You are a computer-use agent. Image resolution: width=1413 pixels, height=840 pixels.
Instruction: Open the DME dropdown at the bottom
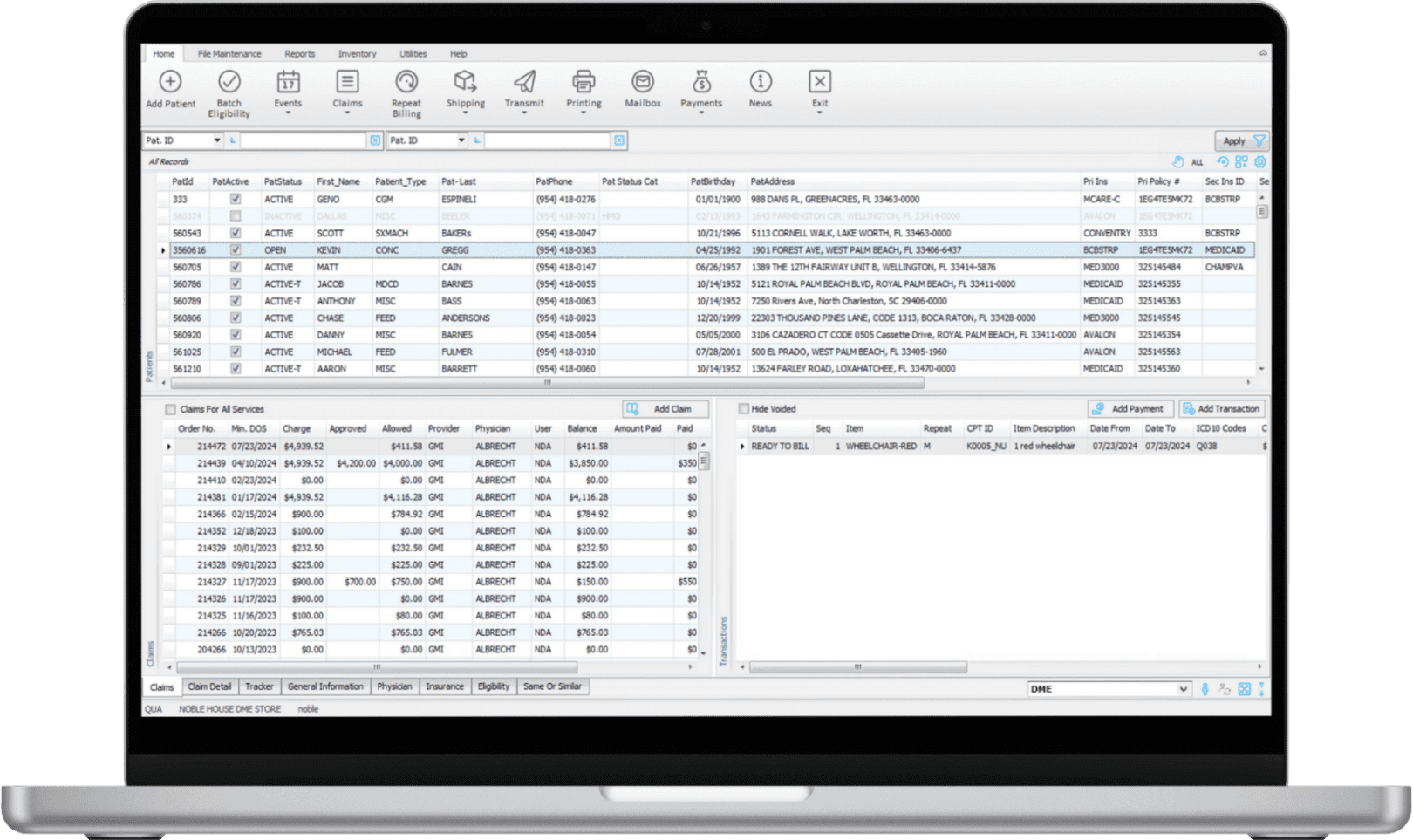click(x=1184, y=688)
